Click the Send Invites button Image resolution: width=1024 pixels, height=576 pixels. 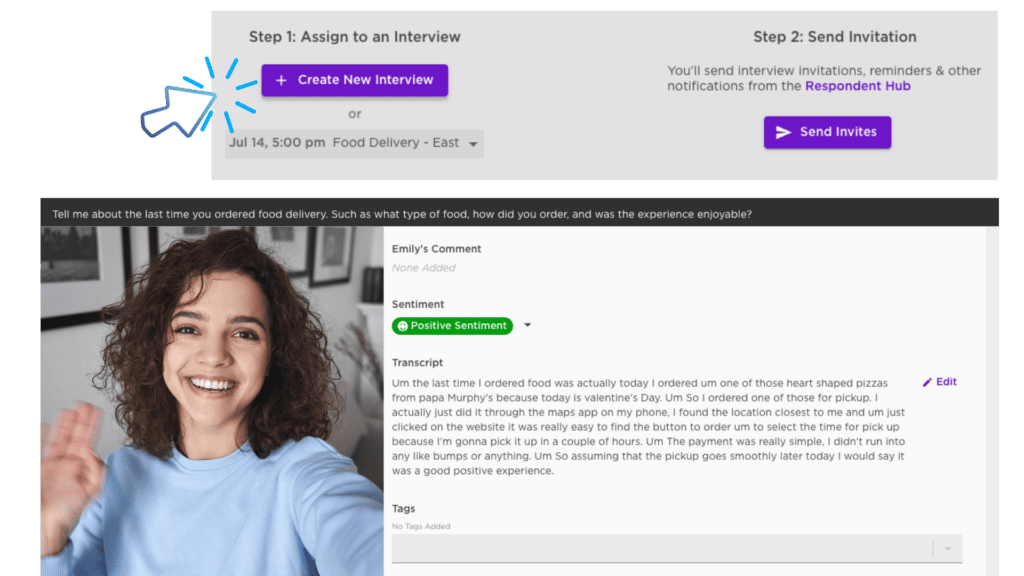pos(827,133)
